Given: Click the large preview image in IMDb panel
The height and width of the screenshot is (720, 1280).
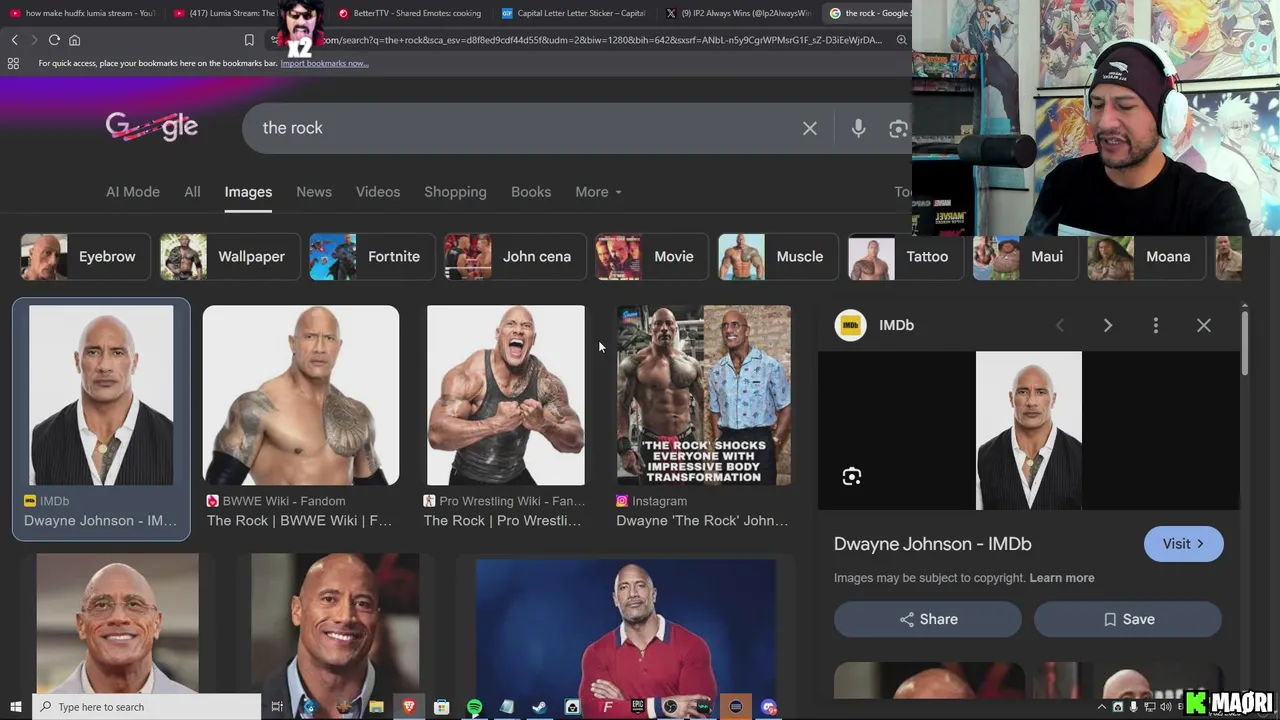Looking at the screenshot, I should coord(1028,430).
